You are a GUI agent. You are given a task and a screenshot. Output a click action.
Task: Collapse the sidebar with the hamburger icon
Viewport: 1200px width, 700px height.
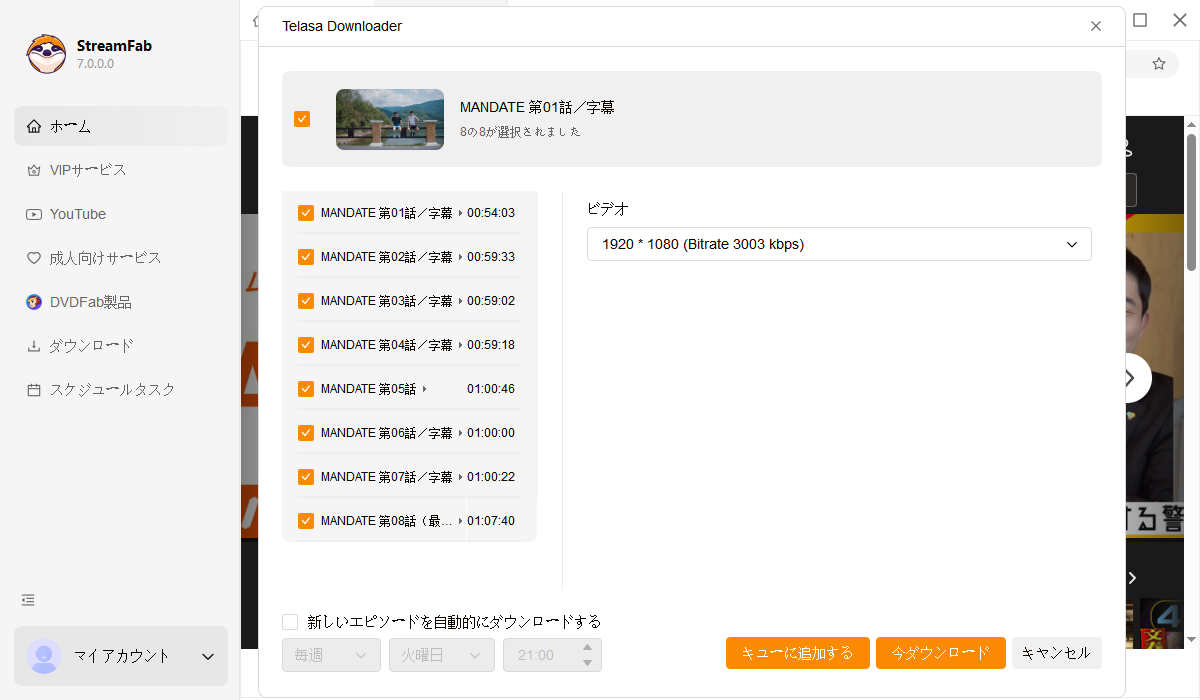[27, 599]
